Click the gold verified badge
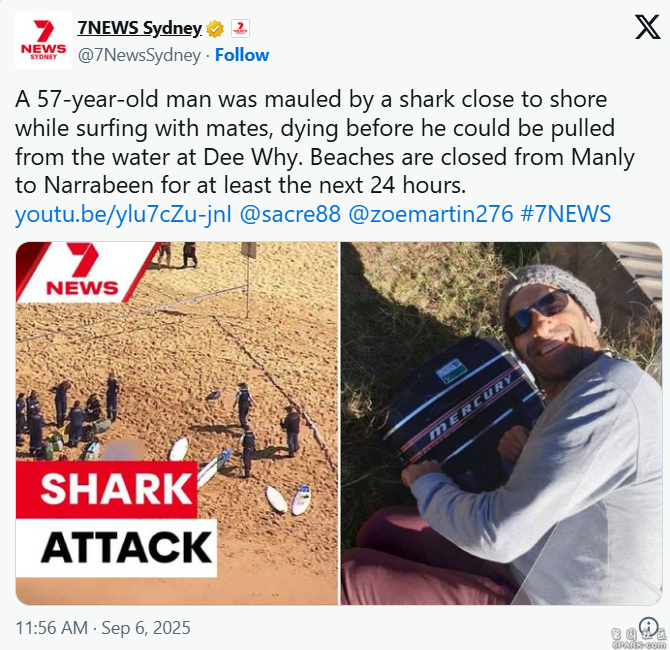The image size is (670, 650). pyautogui.click(x=215, y=29)
